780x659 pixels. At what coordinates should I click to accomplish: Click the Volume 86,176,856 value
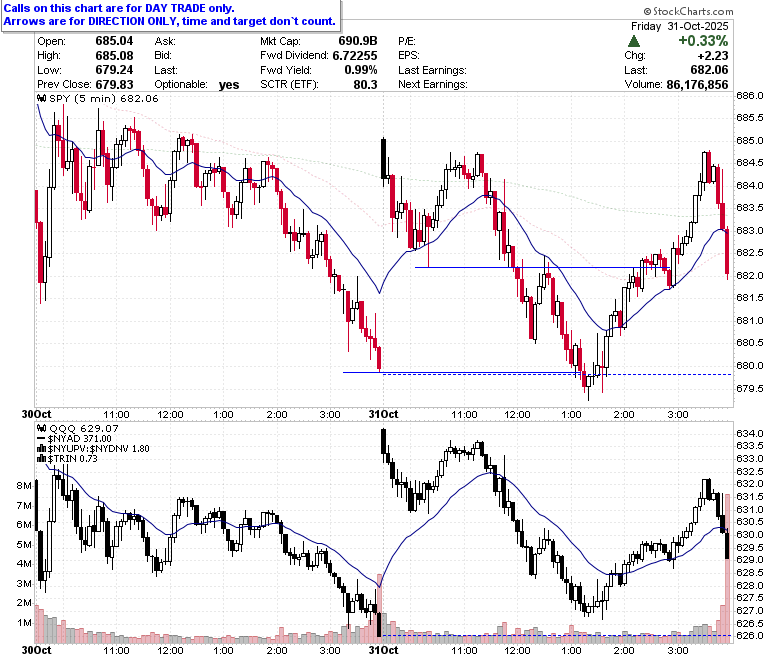[x=697, y=85]
